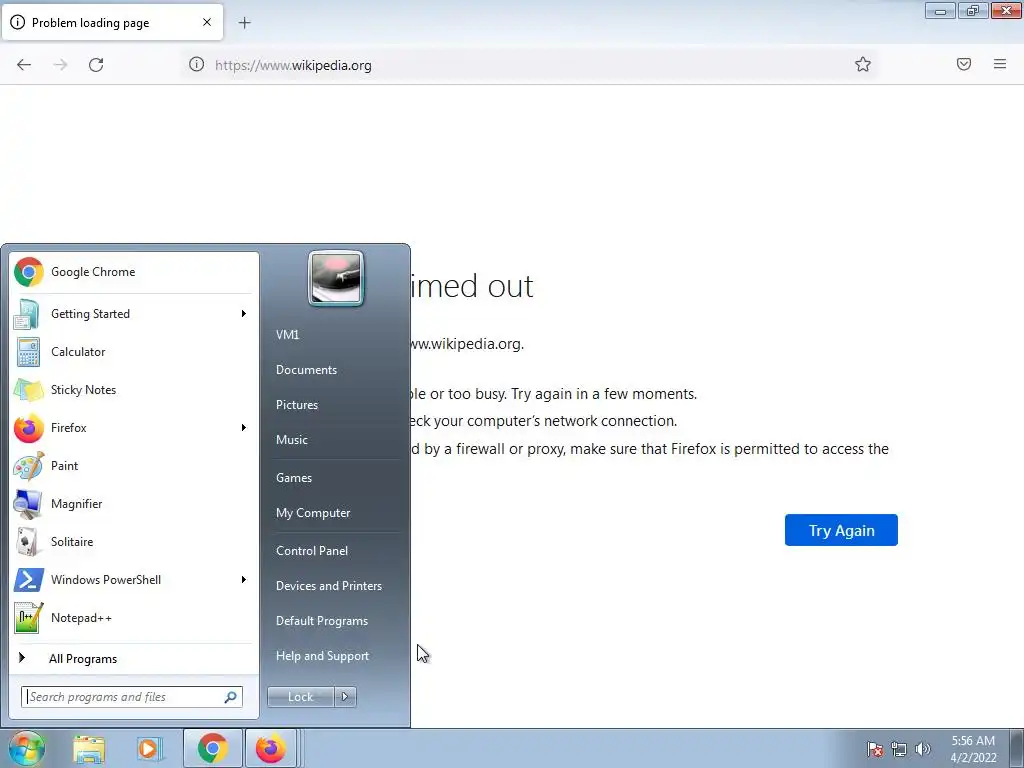Click the network tray icon
Image resolution: width=1024 pixels, height=768 pixels.
[x=899, y=749]
